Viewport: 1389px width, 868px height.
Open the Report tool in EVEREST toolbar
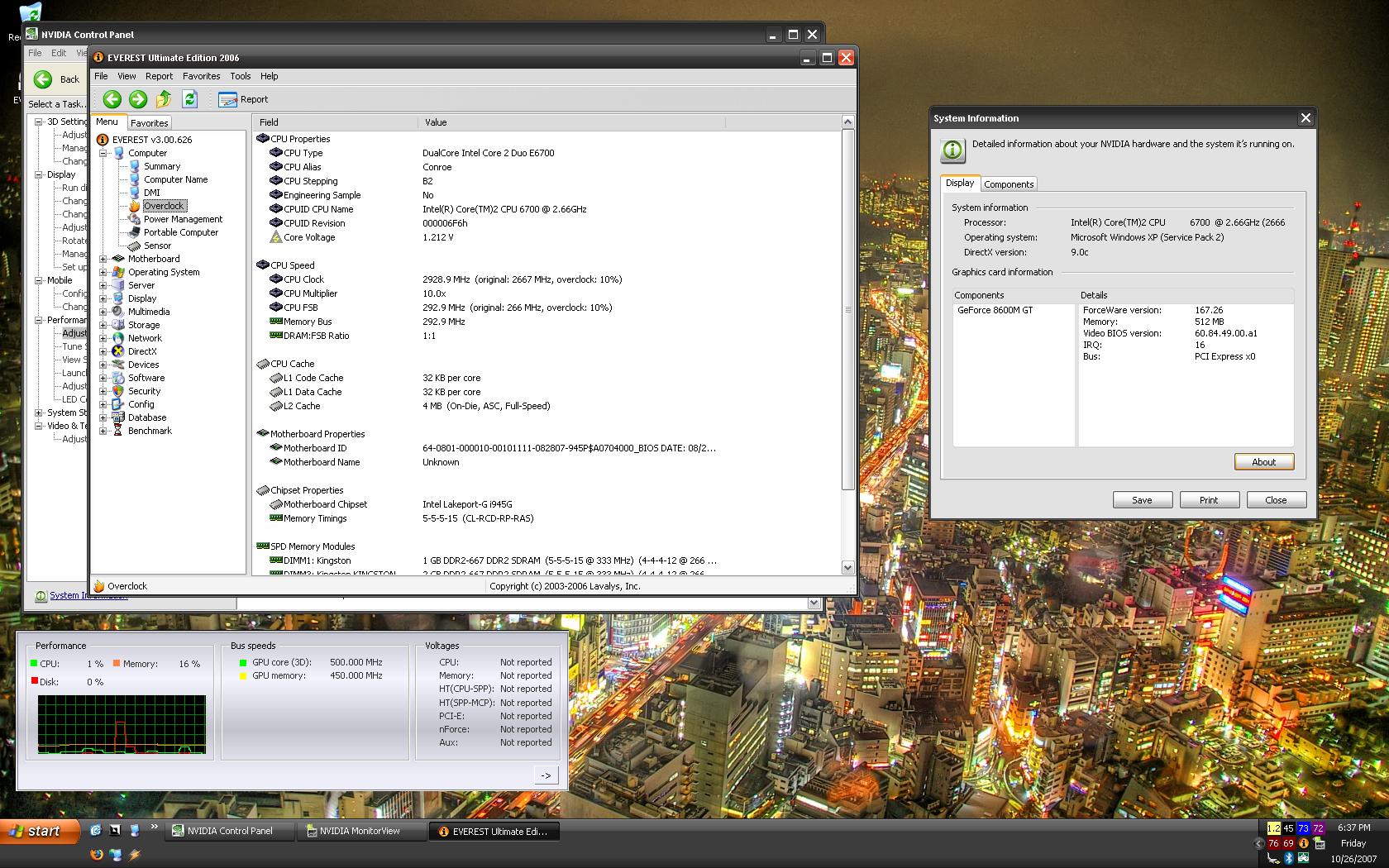pos(243,99)
